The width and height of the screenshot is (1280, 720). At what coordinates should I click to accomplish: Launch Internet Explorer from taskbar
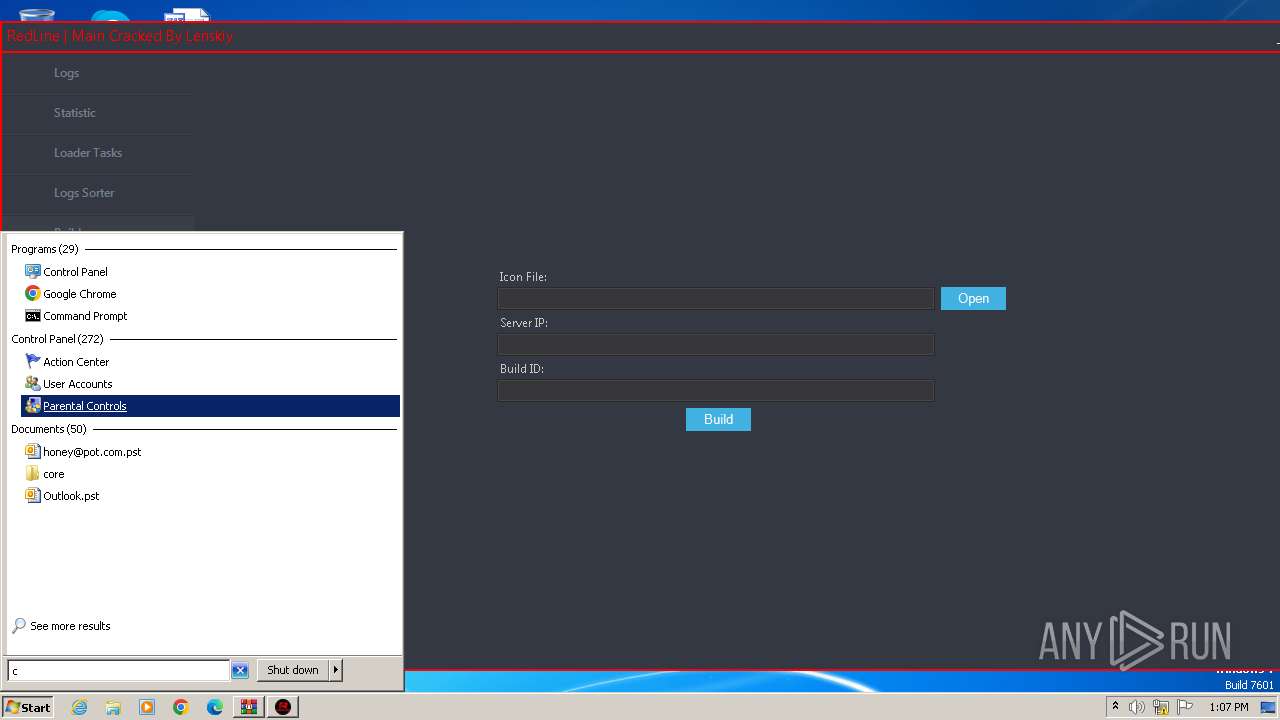point(79,707)
